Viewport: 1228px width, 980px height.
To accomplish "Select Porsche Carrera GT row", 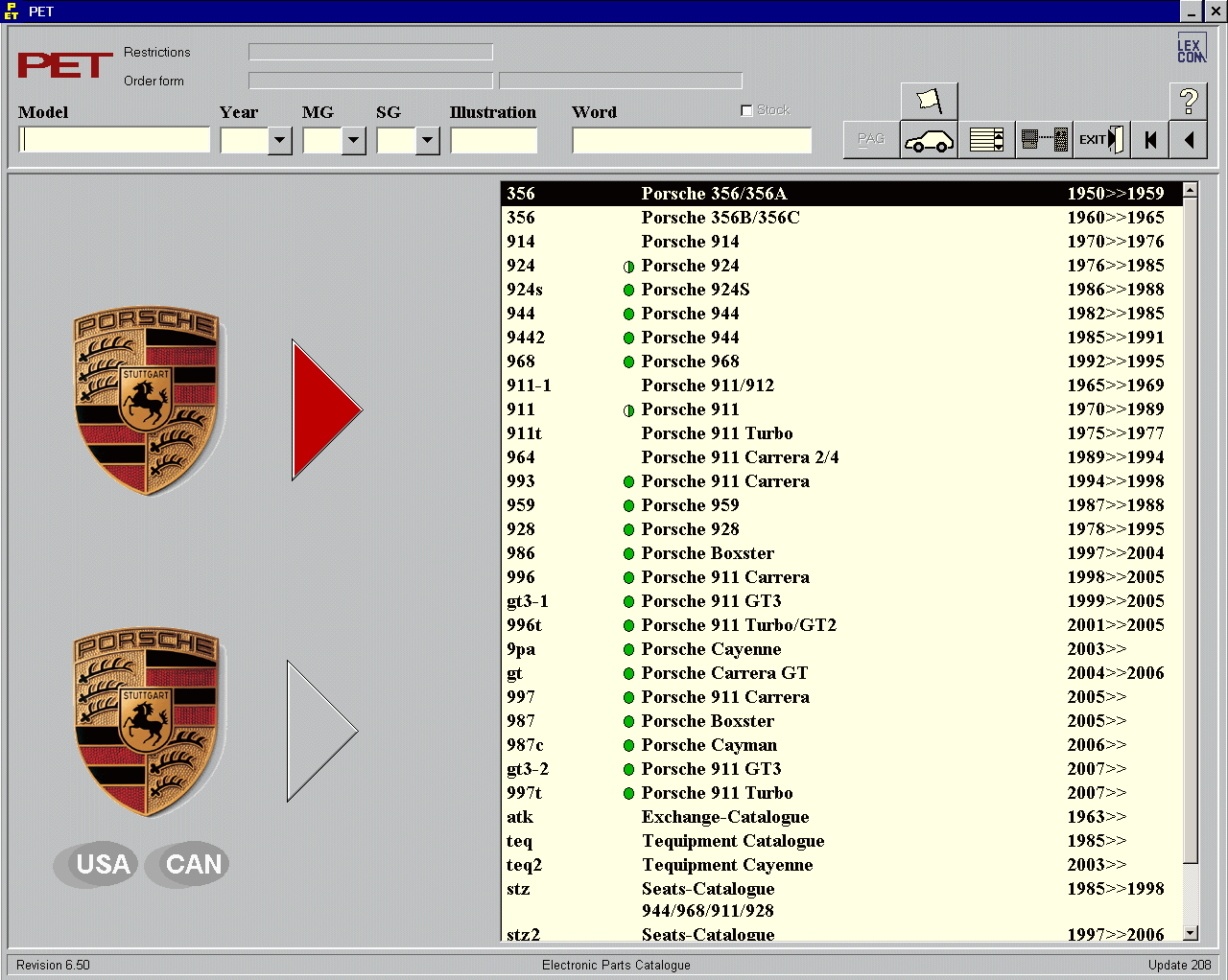I will coord(841,673).
